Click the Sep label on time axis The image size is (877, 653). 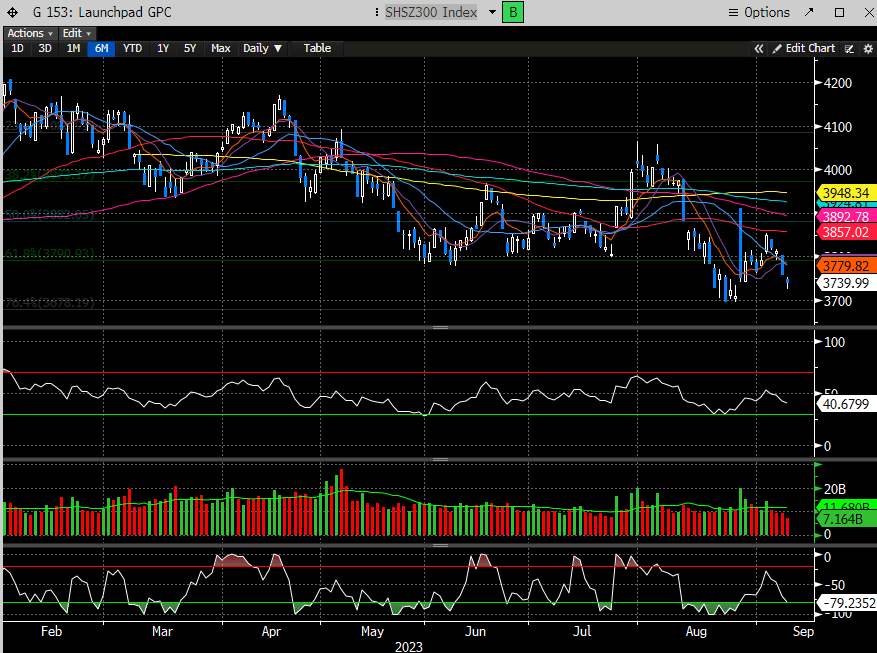(803, 632)
